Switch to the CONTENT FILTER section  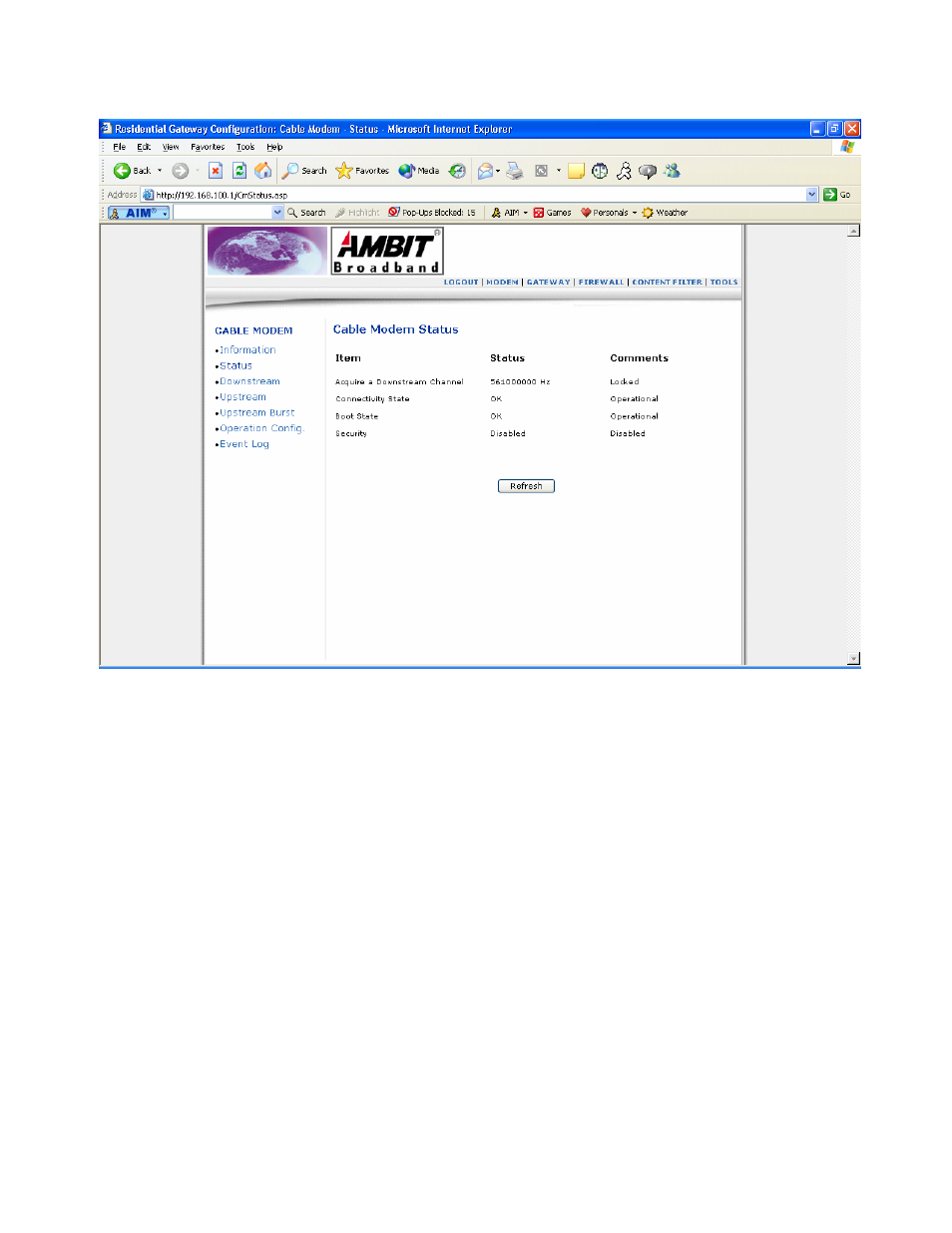[x=667, y=283]
